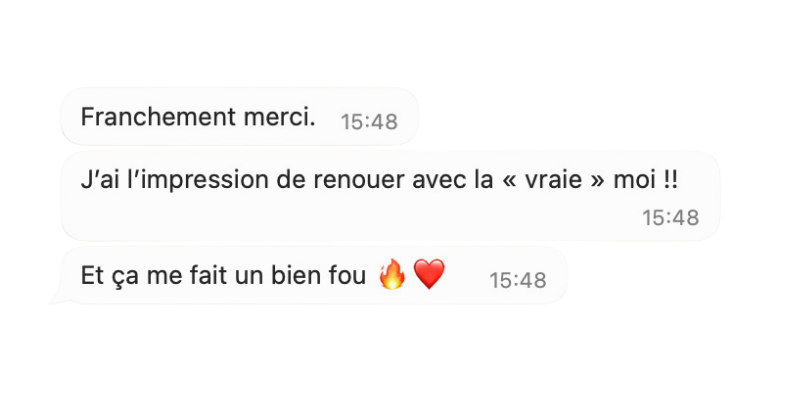Click the fire emoji in the last message
The width and height of the screenshot is (800, 400).
pos(392,274)
